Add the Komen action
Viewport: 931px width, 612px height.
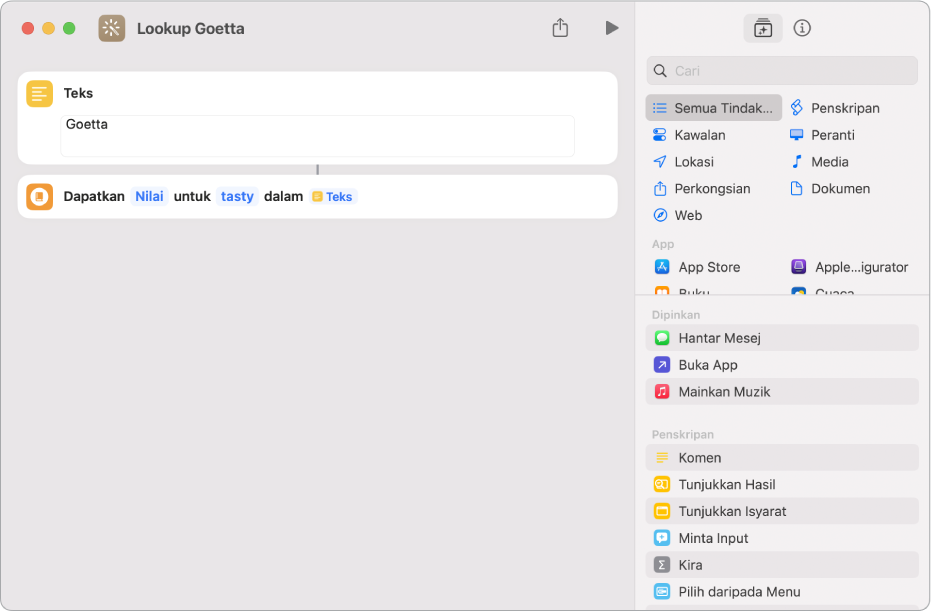[x=781, y=458]
